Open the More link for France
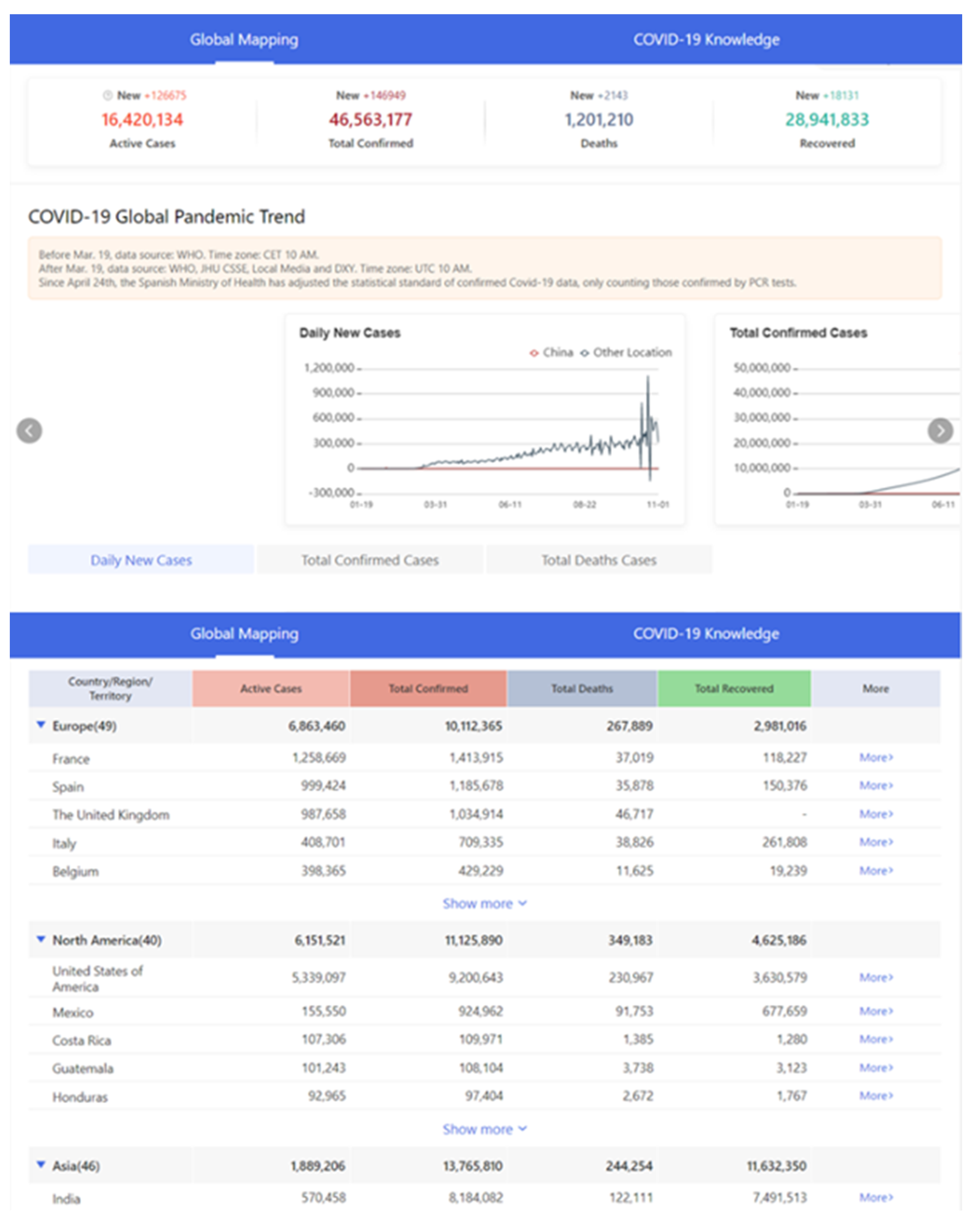This screenshot has height=1232, width=972. point(876,758)
